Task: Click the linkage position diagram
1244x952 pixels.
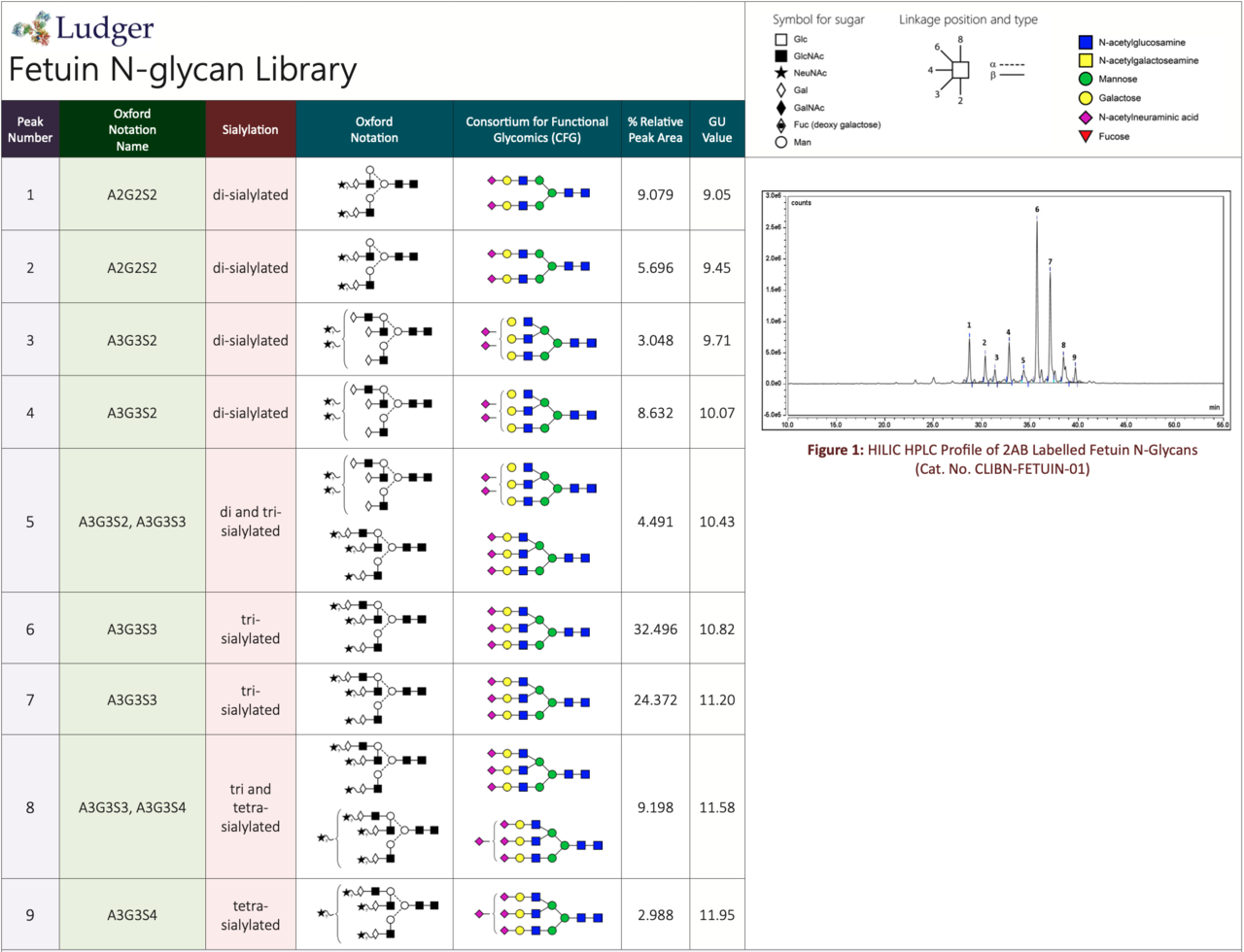Action: click(x=958, y=69)
